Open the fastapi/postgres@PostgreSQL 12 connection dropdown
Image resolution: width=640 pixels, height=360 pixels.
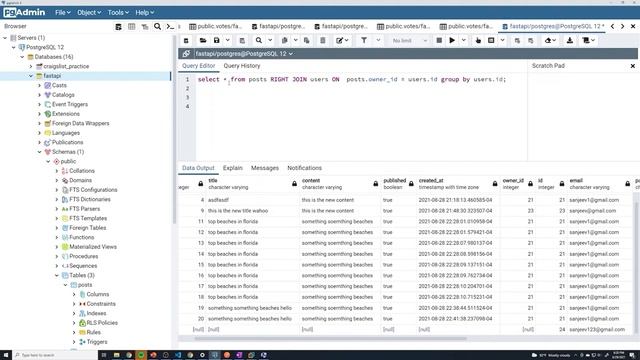pyautogui.click(x=244, y=53)
